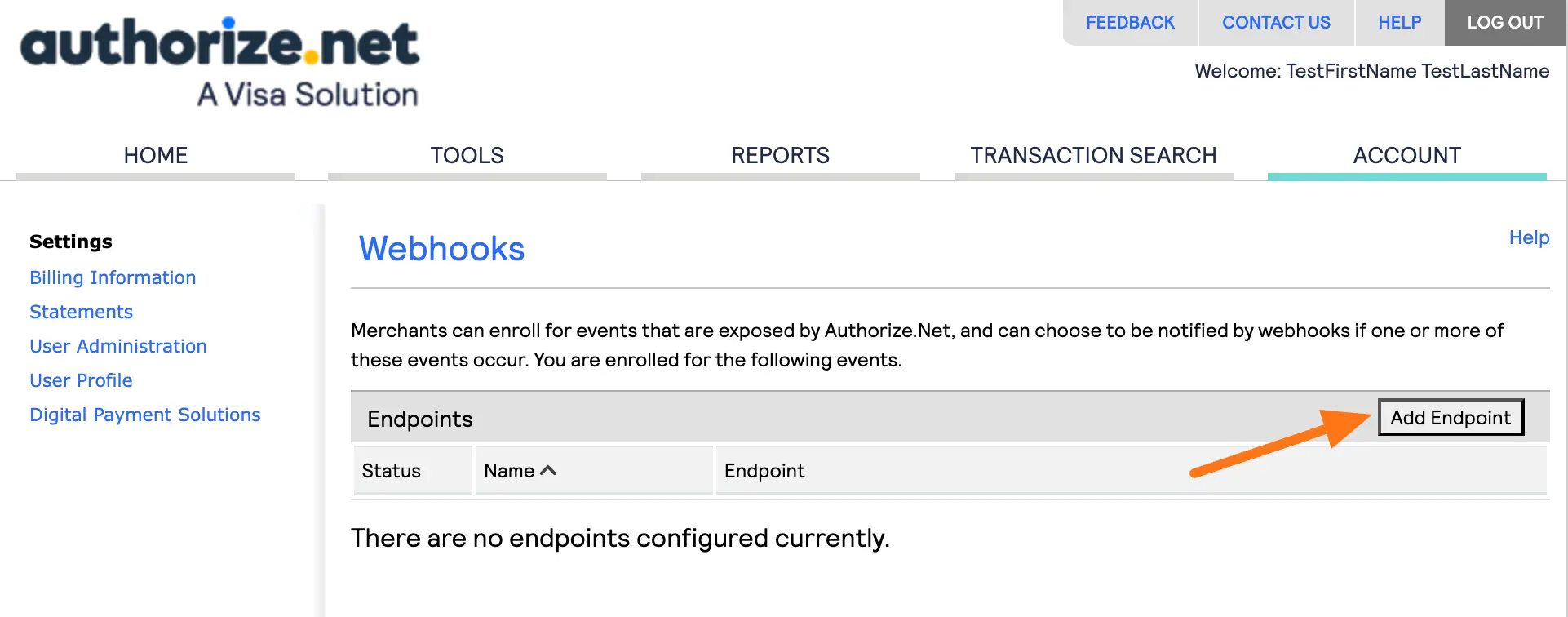View your Statements
The image size is (1568, 617).
click(x=81, y=312)
